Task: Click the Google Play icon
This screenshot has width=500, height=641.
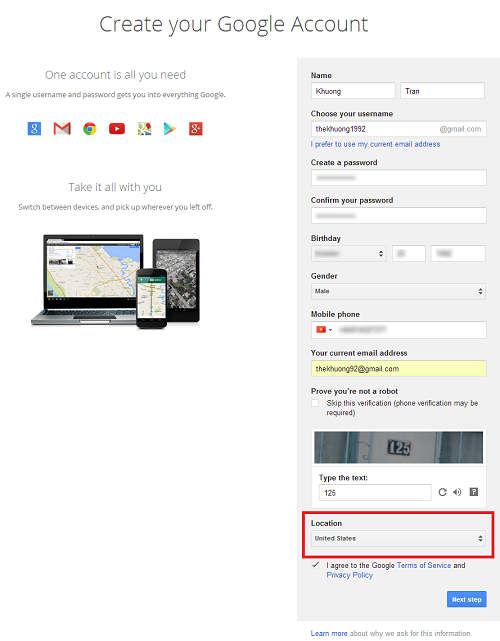Action: click(170, 129)
